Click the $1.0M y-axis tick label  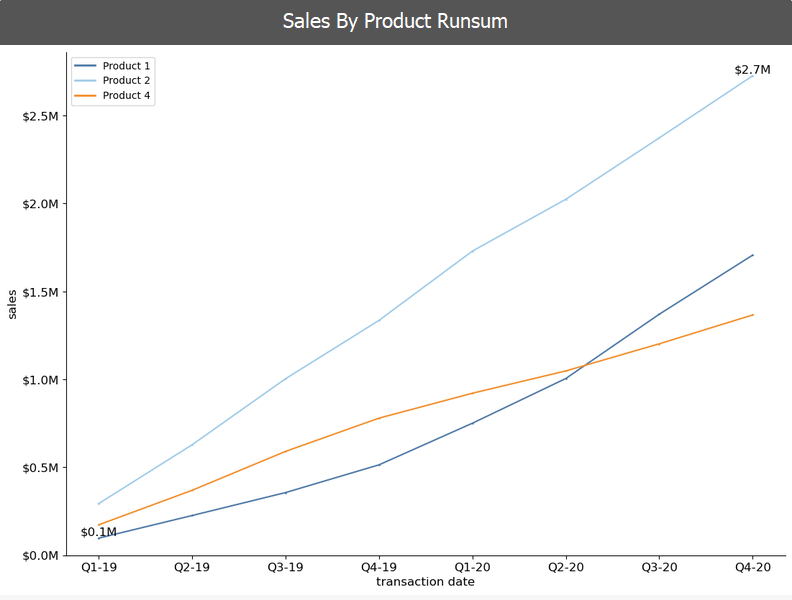coord(40,380)
